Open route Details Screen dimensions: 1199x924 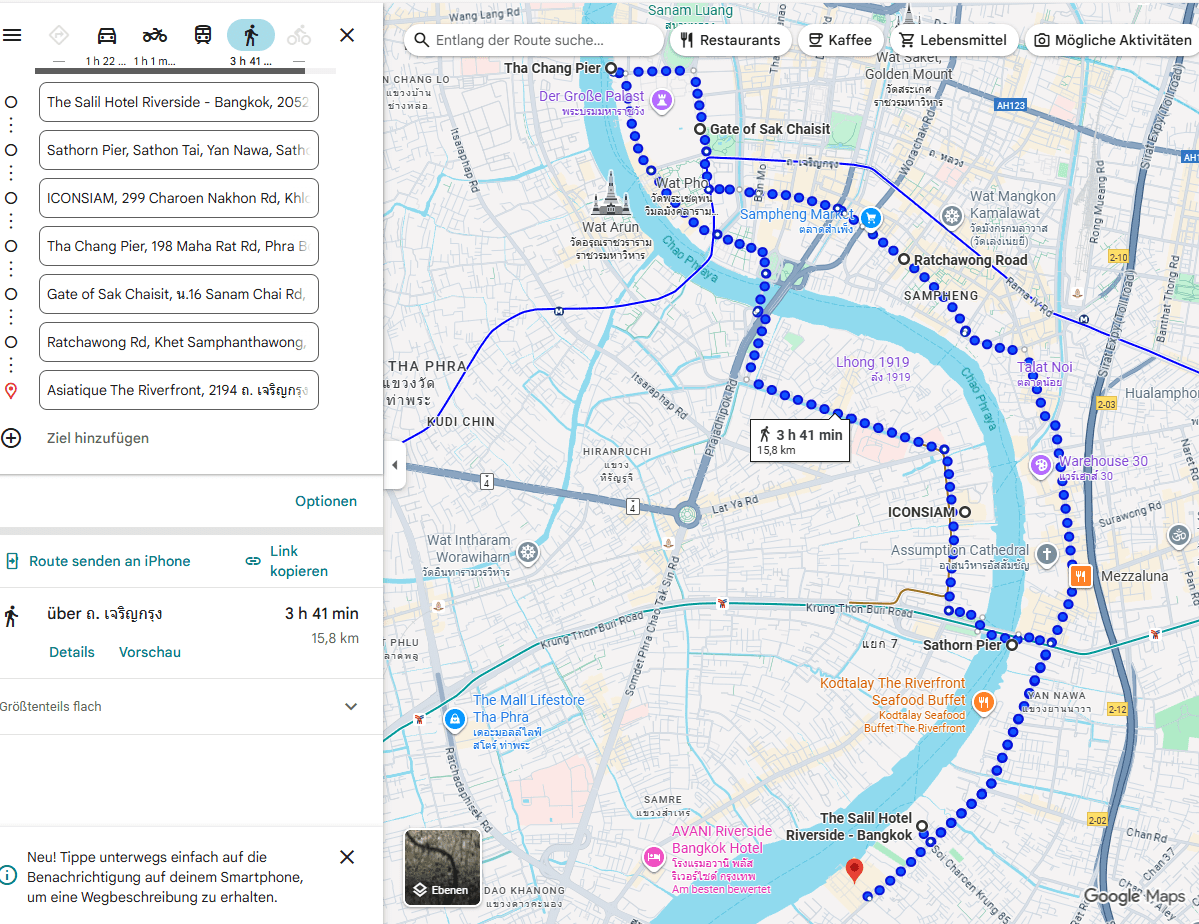pyautogui.click(x=72, y=652)
